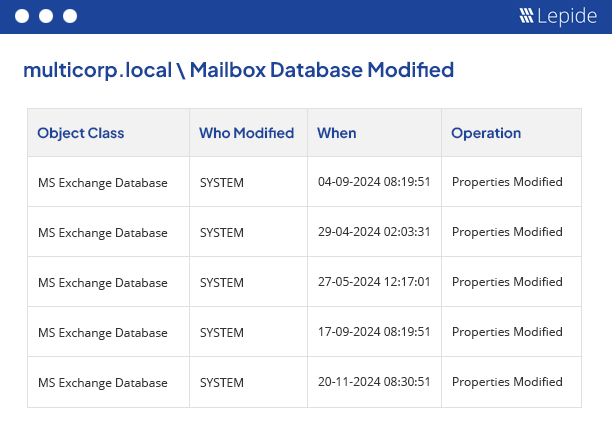Sort by Operation column header

tap(486, 133)
